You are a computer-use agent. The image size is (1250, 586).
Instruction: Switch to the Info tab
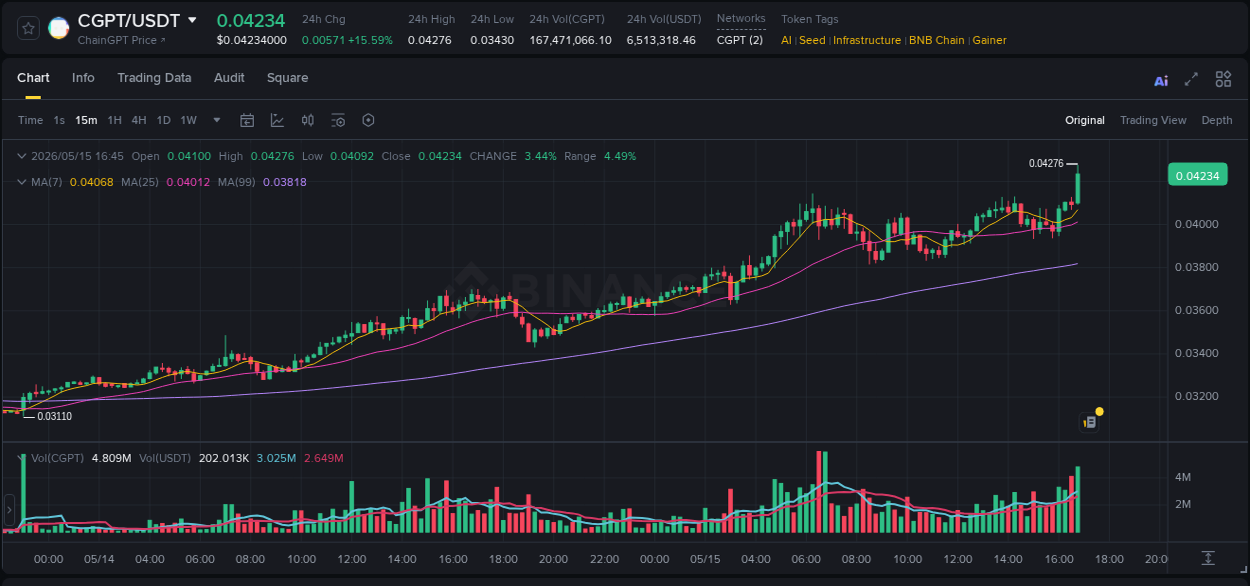pyautogui.click(x=83, y=78)
